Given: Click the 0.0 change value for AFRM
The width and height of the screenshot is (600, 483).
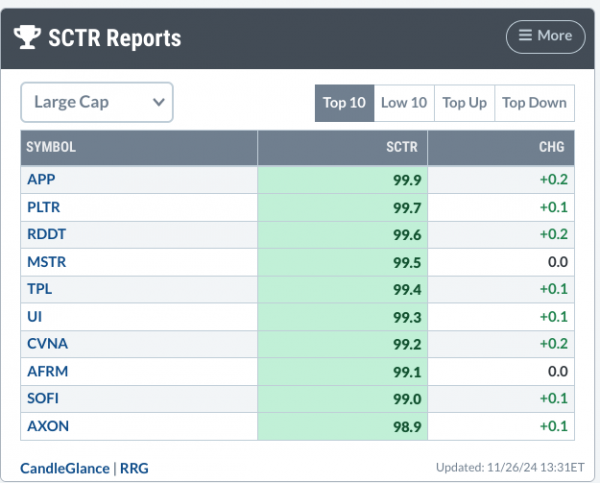Looking at the screenshot, I should 558,371.
